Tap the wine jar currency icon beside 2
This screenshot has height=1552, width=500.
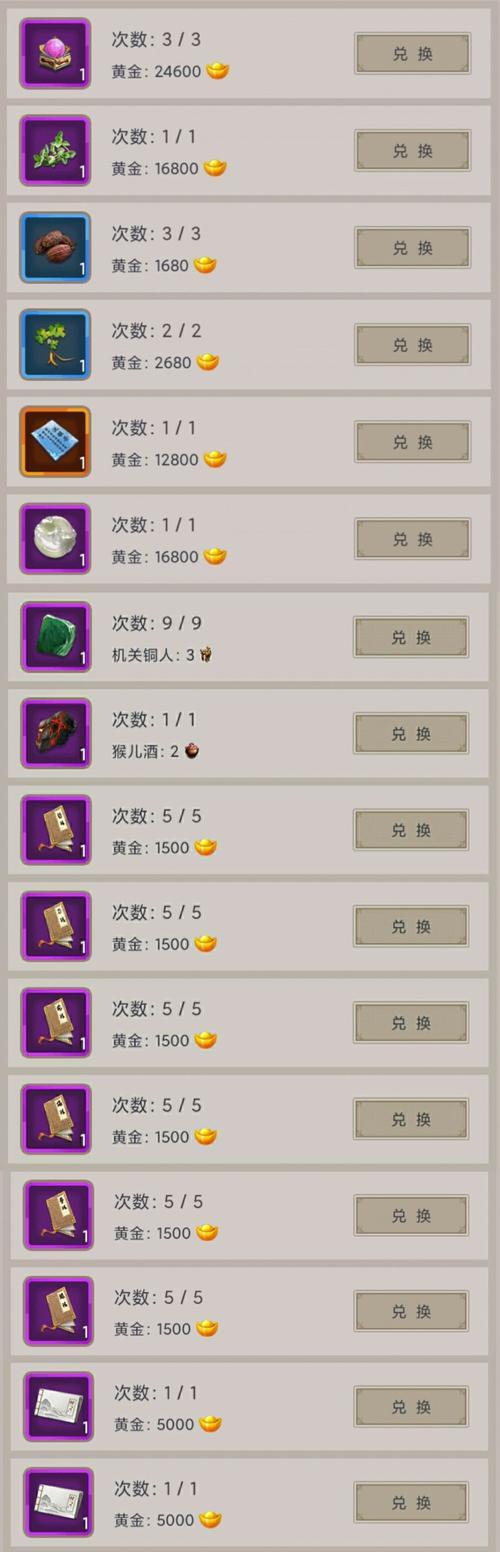pos(191,751)
